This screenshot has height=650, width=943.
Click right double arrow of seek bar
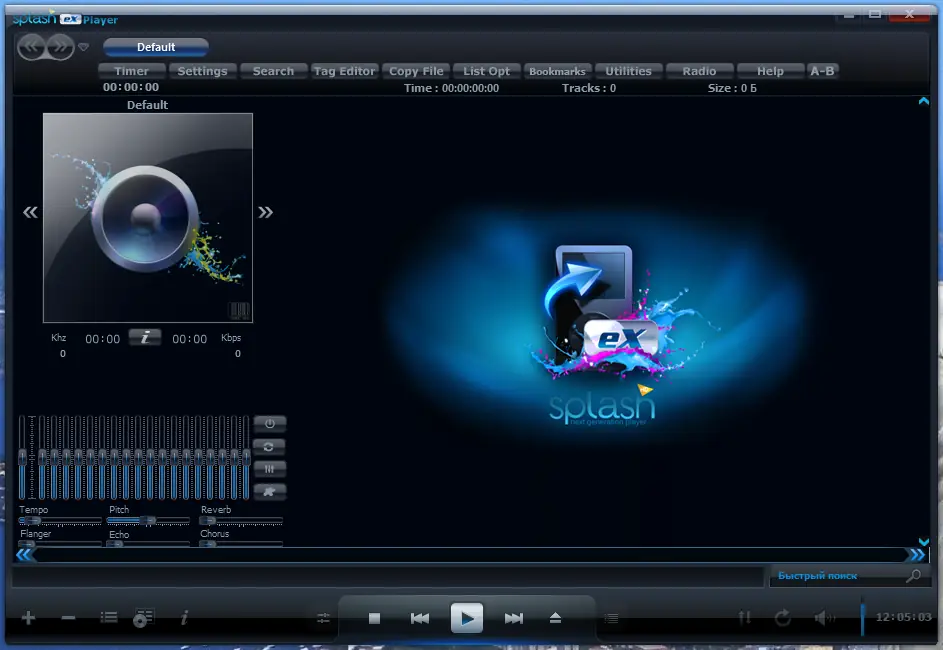pos(917,554)
